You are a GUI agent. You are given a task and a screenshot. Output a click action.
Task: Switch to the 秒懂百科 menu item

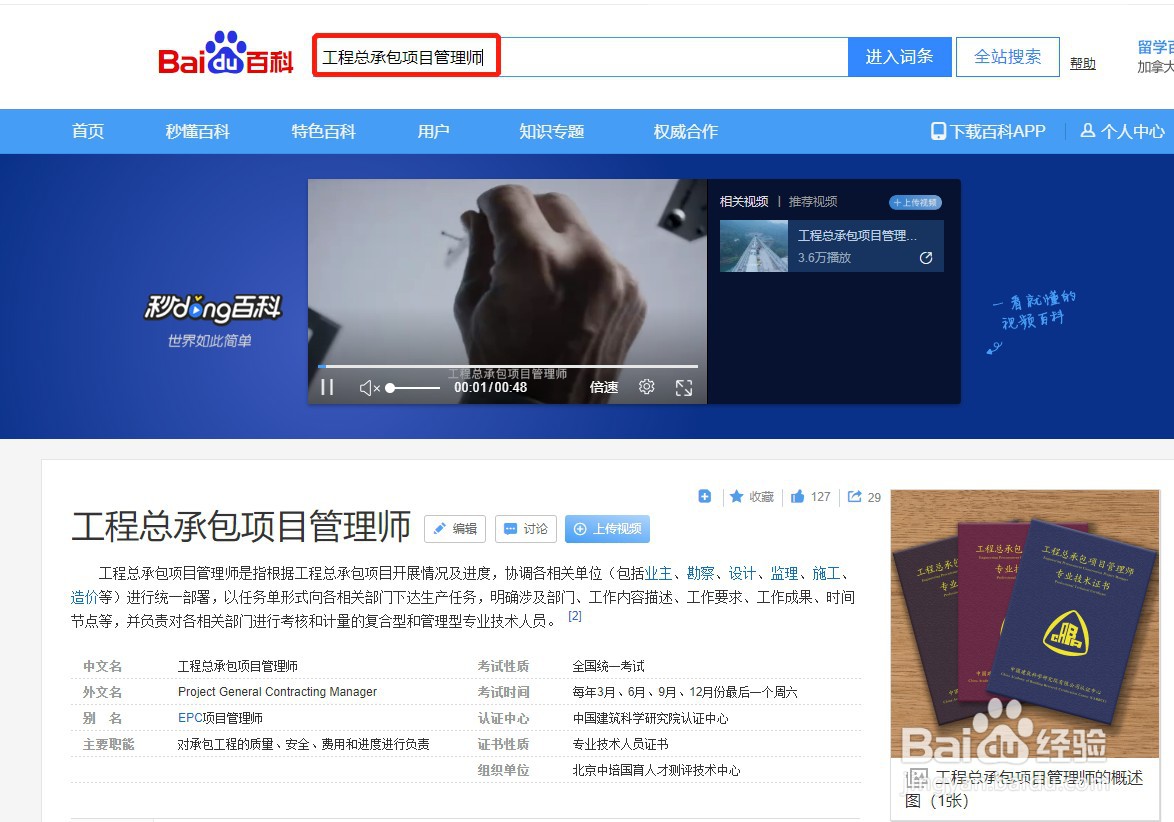196,131
